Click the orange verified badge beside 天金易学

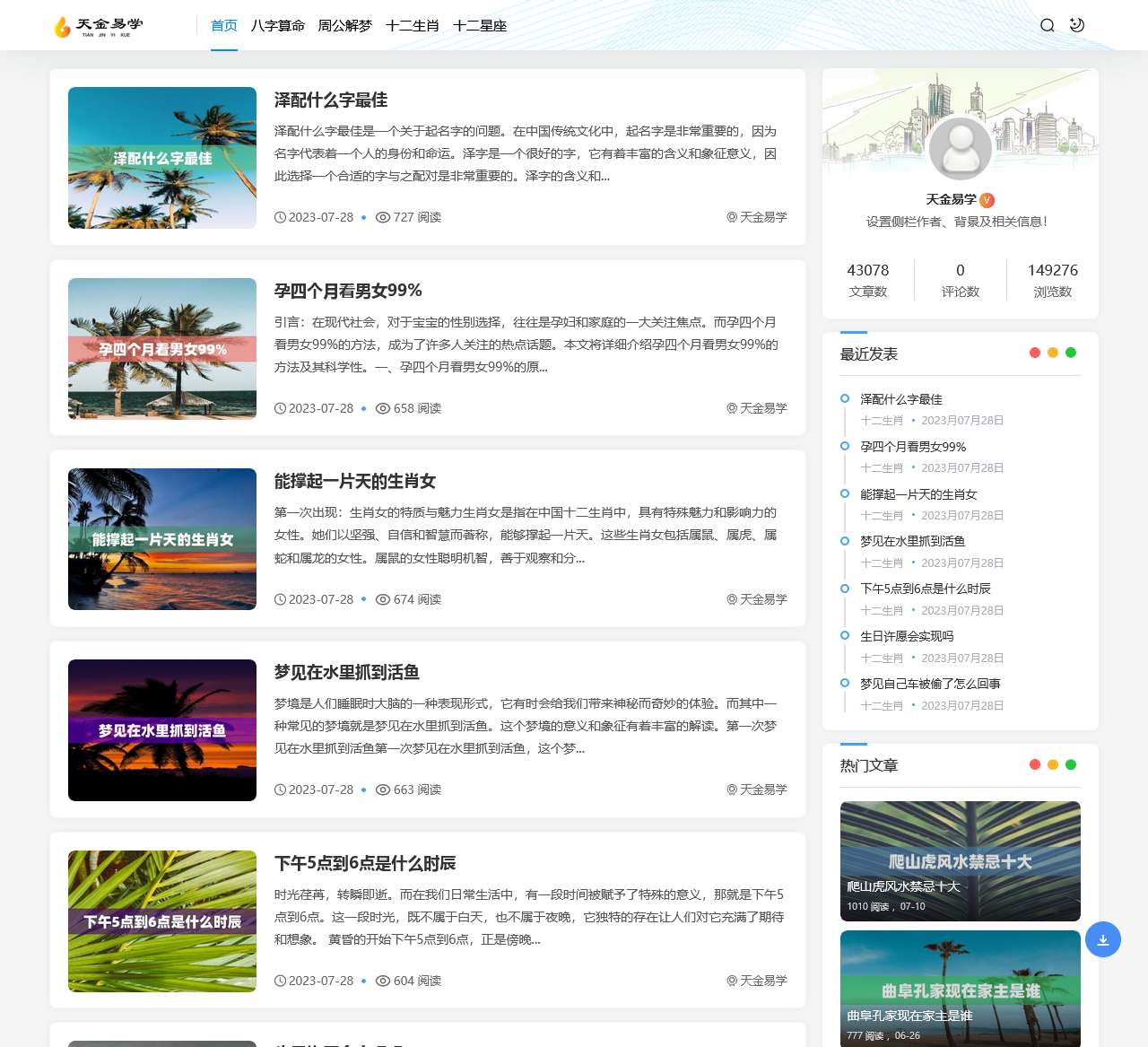[987, 200]
